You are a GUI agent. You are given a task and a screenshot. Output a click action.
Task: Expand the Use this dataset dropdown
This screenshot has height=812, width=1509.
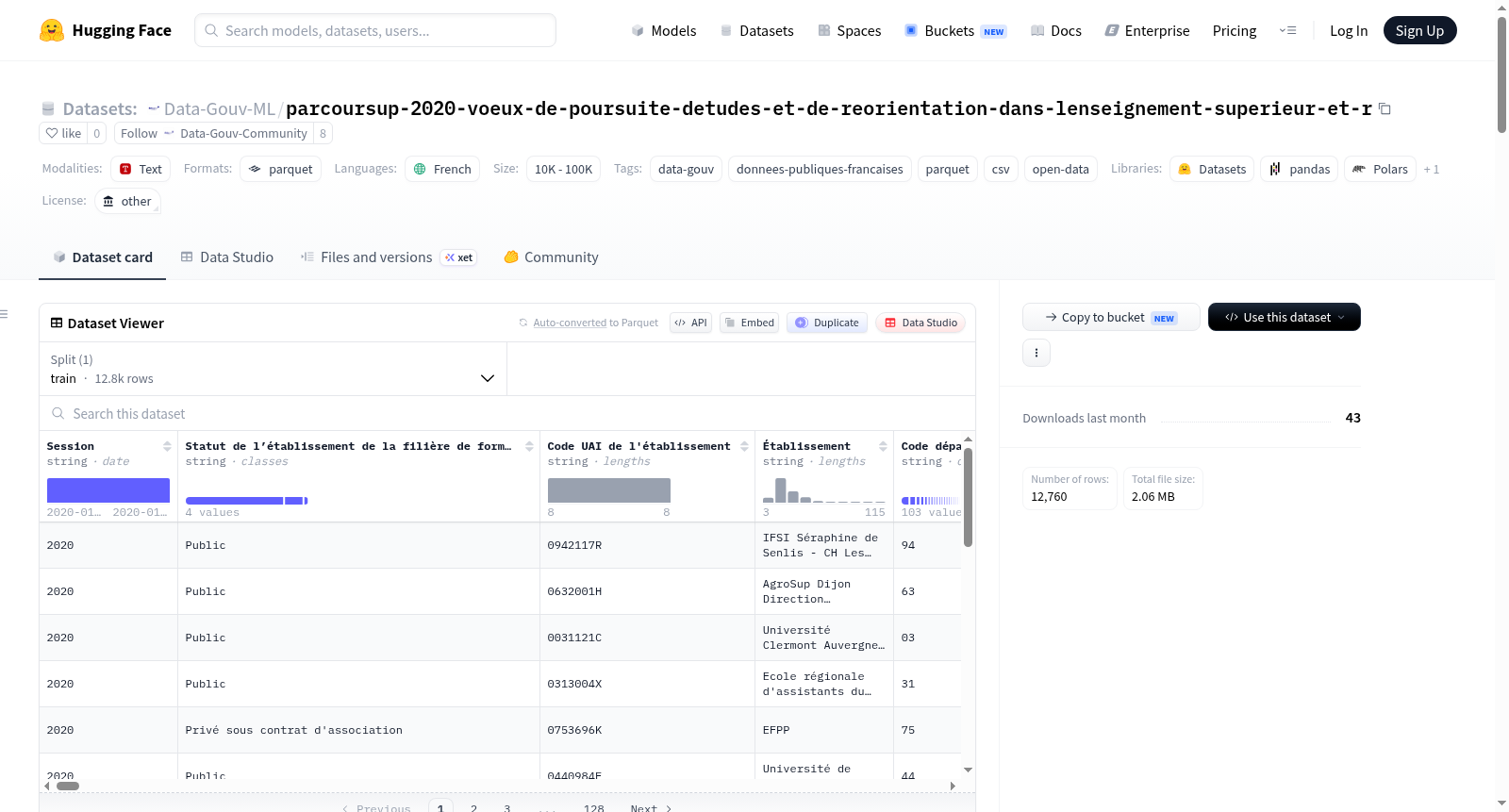[x=1284, y=317]
